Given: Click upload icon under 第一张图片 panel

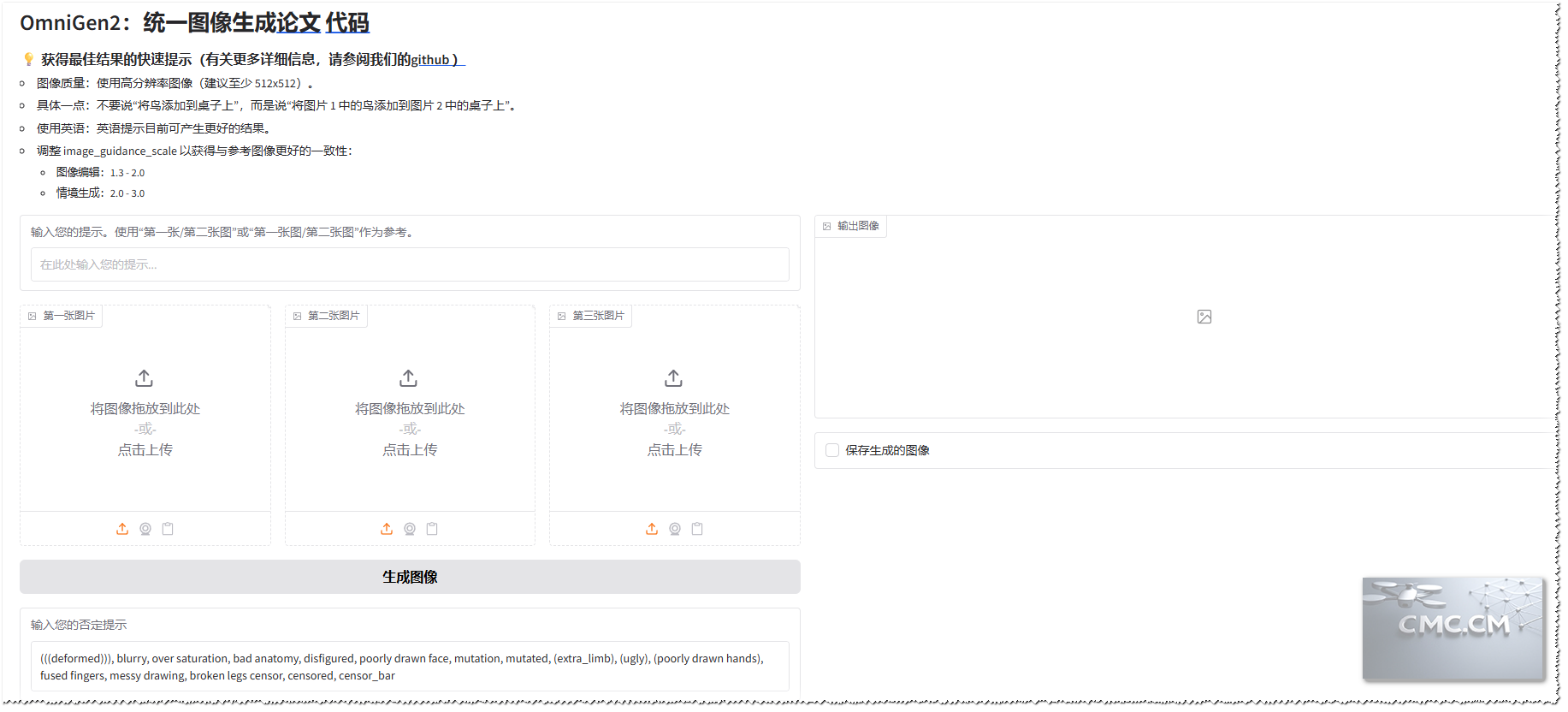Looking at the screenshot, I should 122,529.
